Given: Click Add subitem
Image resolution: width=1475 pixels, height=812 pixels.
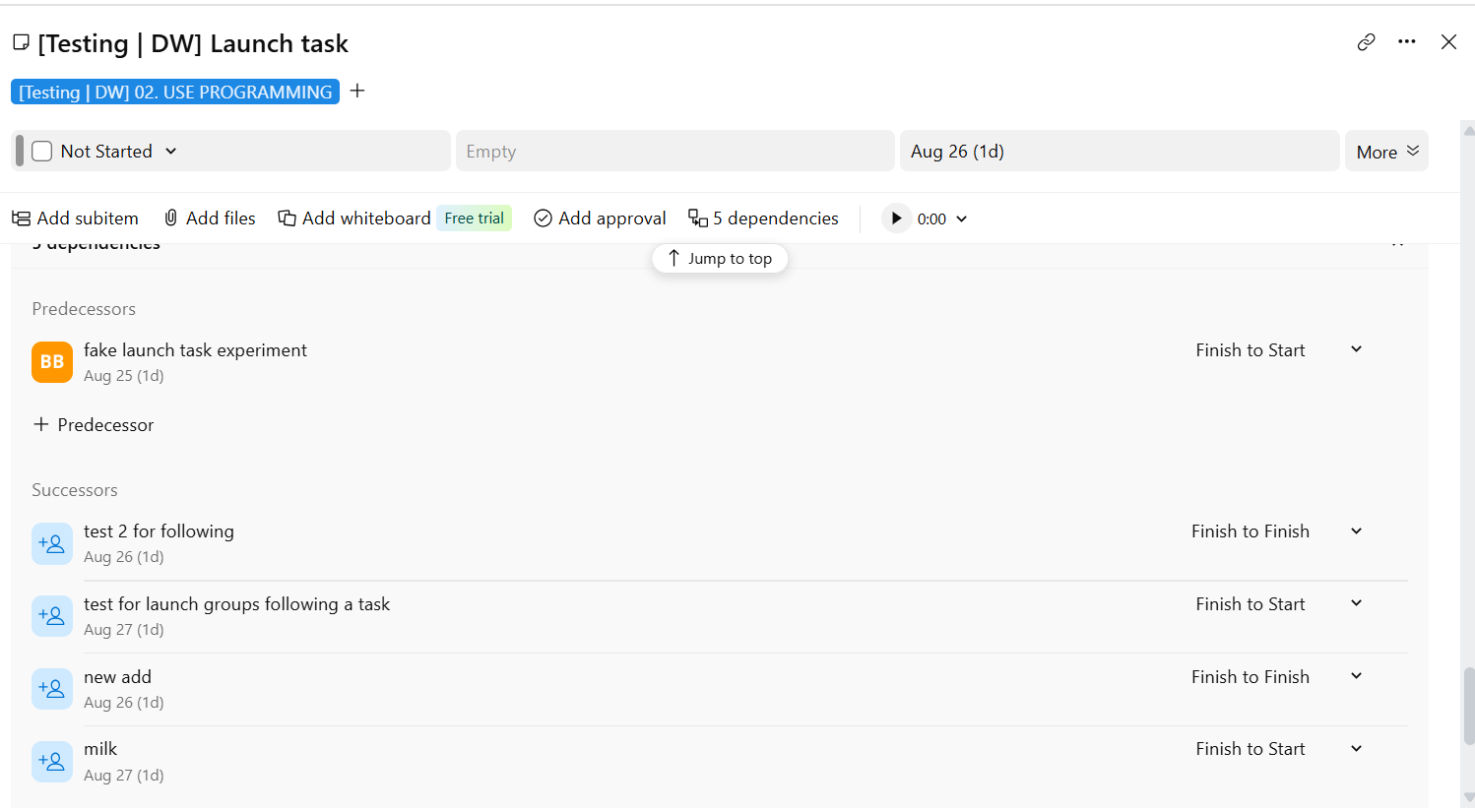Looking at the screenshot, I should point(75,219).
